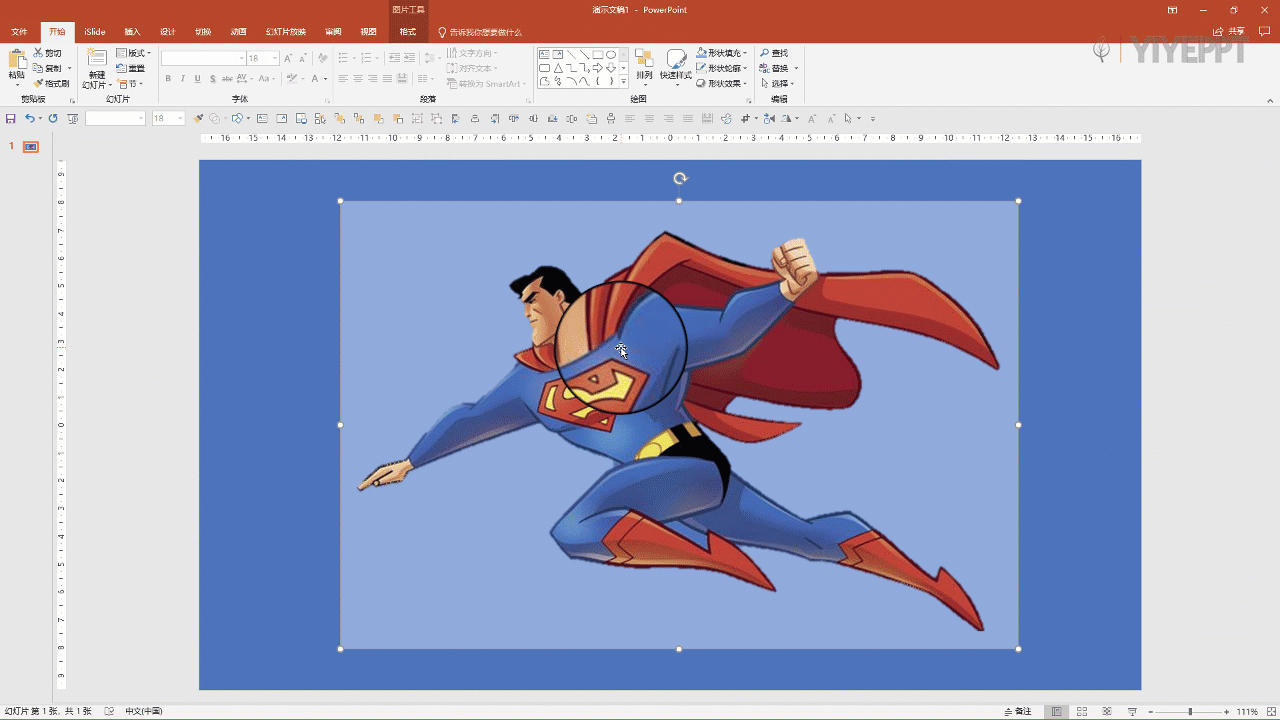Switch to Slide Sorter view in status bar
The image size is (1280, 720).
[x=1082, y=712]
